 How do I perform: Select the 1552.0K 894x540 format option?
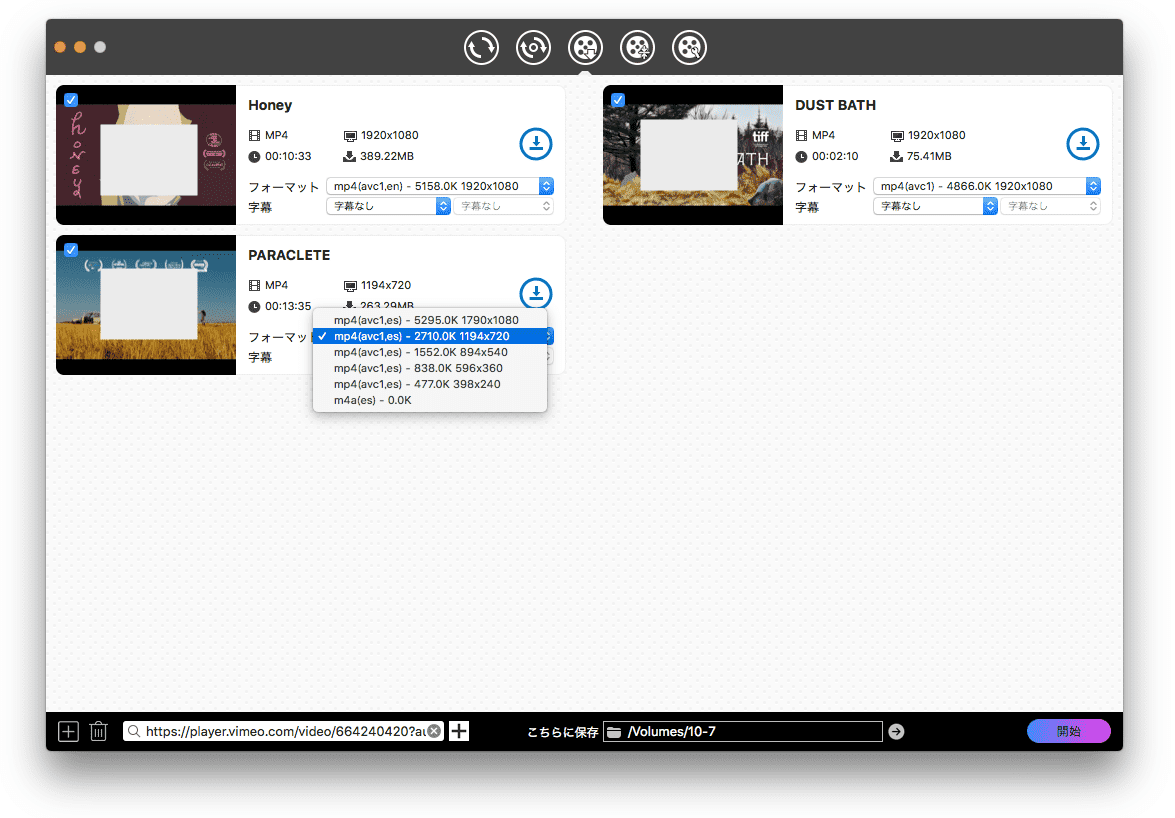[420, 352]
